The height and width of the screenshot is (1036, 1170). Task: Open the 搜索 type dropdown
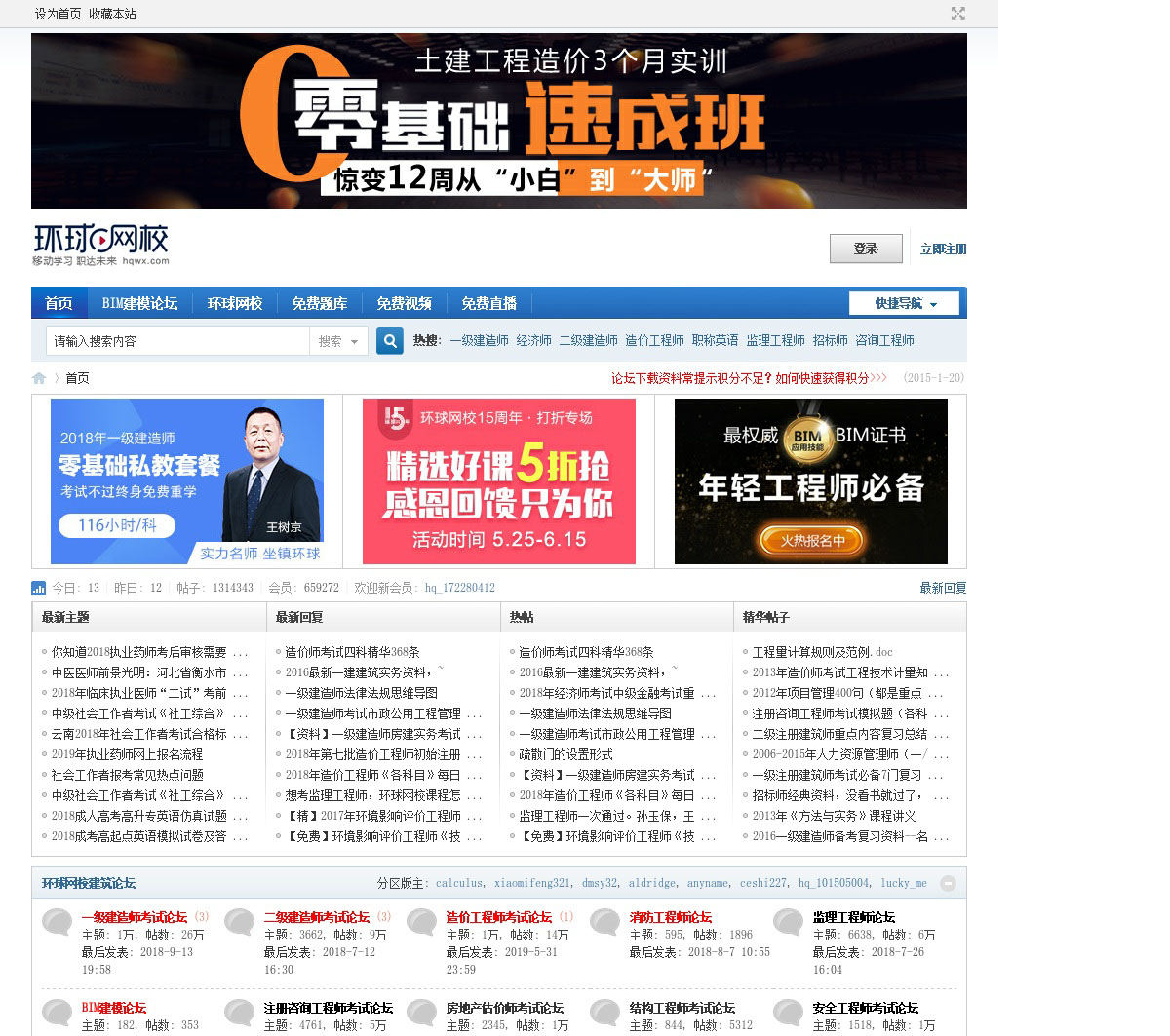click(338, 341)
